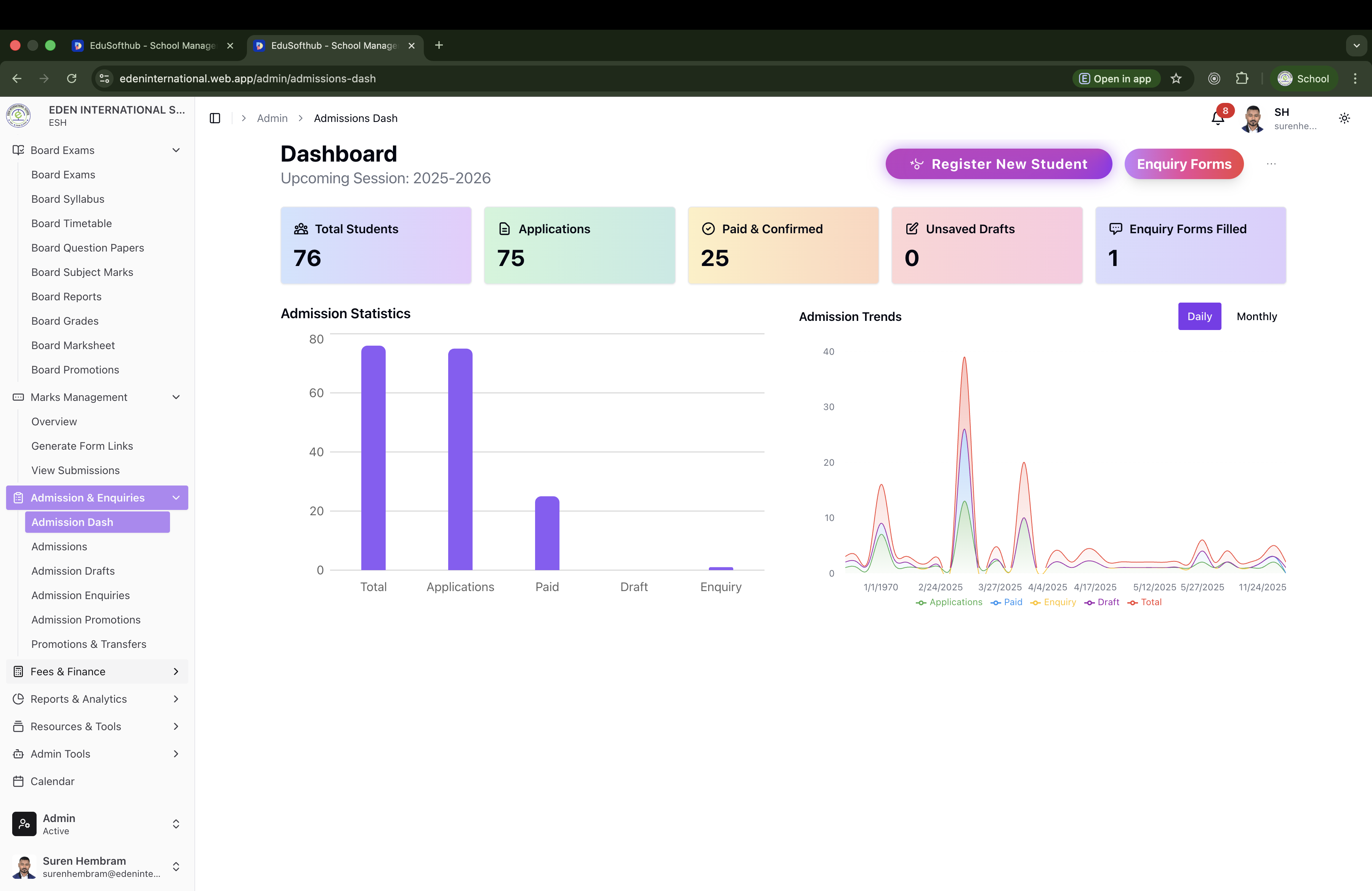Open Admission Drafts page
The image size is (1372, 891).
coord(73,571)
